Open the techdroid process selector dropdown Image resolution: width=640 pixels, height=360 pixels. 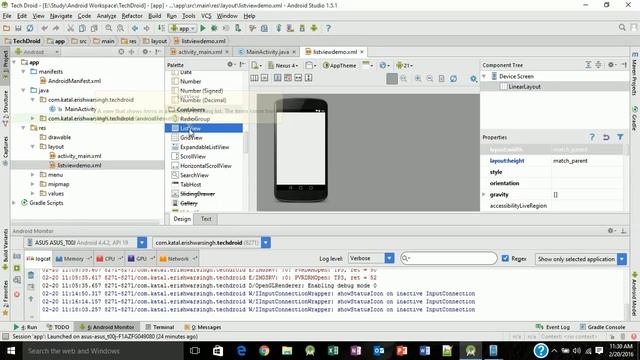click(211, 242)
